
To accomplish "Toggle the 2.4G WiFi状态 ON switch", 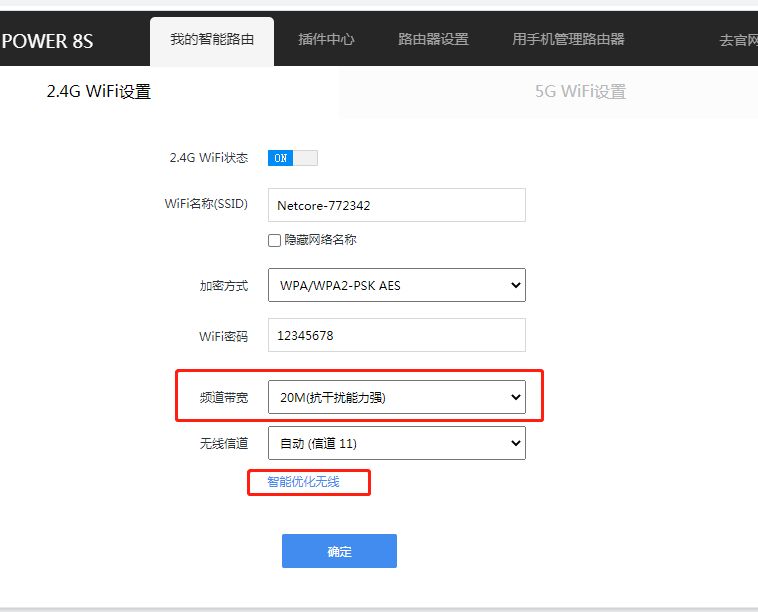I will (292, 158).
